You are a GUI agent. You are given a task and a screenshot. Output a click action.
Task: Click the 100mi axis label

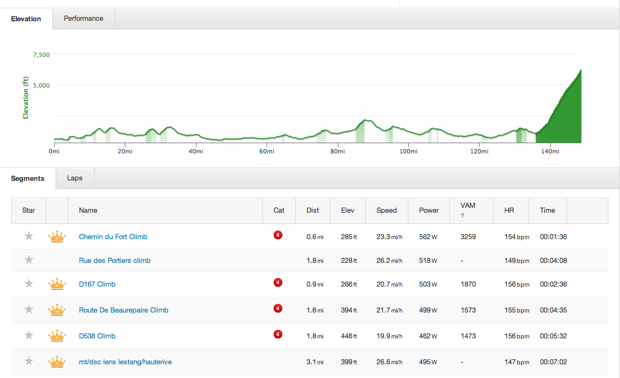coord(408,151)
